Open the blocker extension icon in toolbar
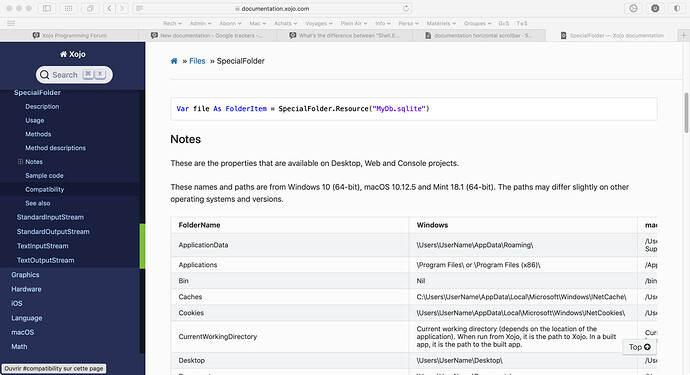 (x=655, y=8)
